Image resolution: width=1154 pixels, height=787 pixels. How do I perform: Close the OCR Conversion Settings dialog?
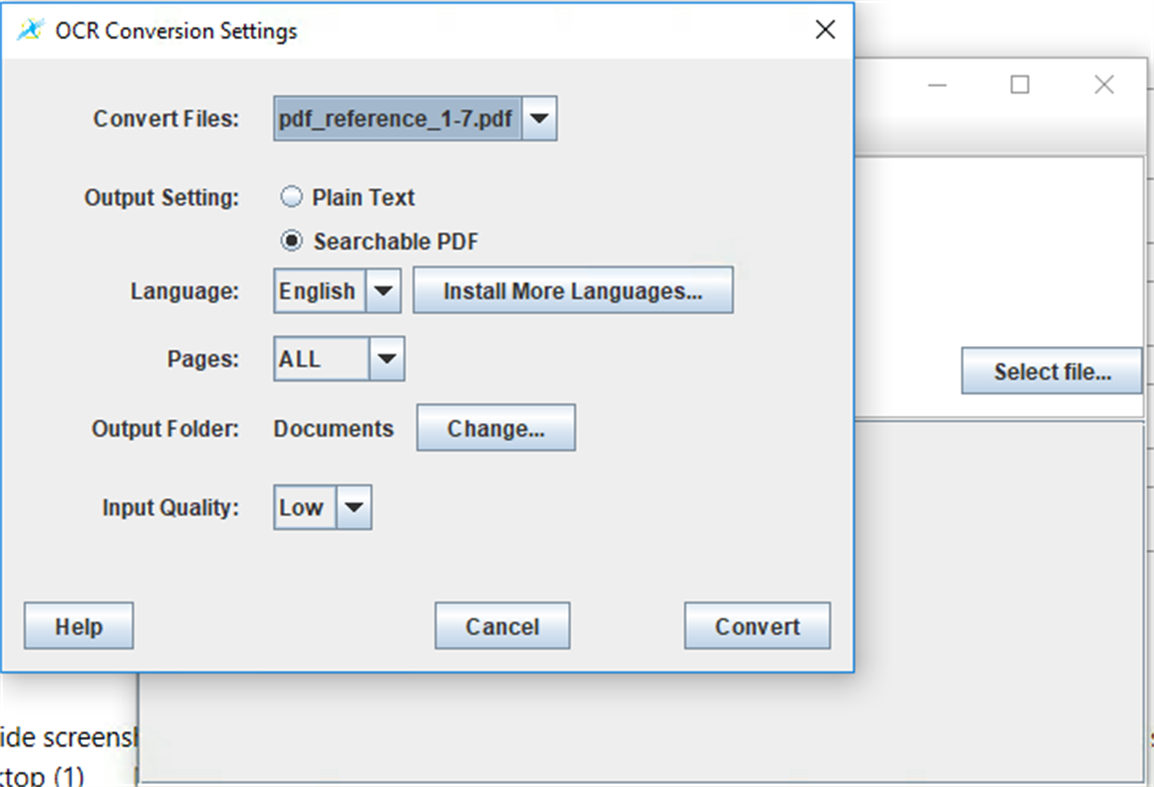[x=824, y=29]
